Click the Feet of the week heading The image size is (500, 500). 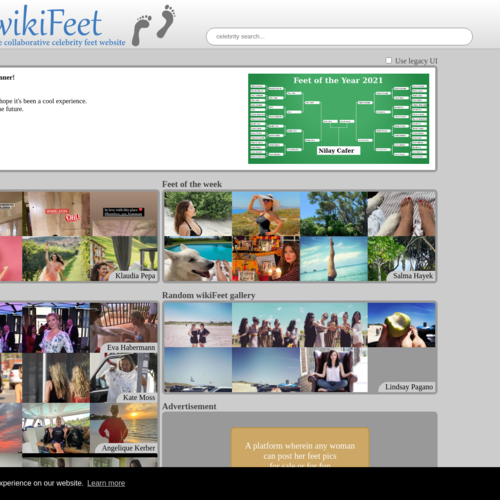pyautogui.click(x=192, y=184)
